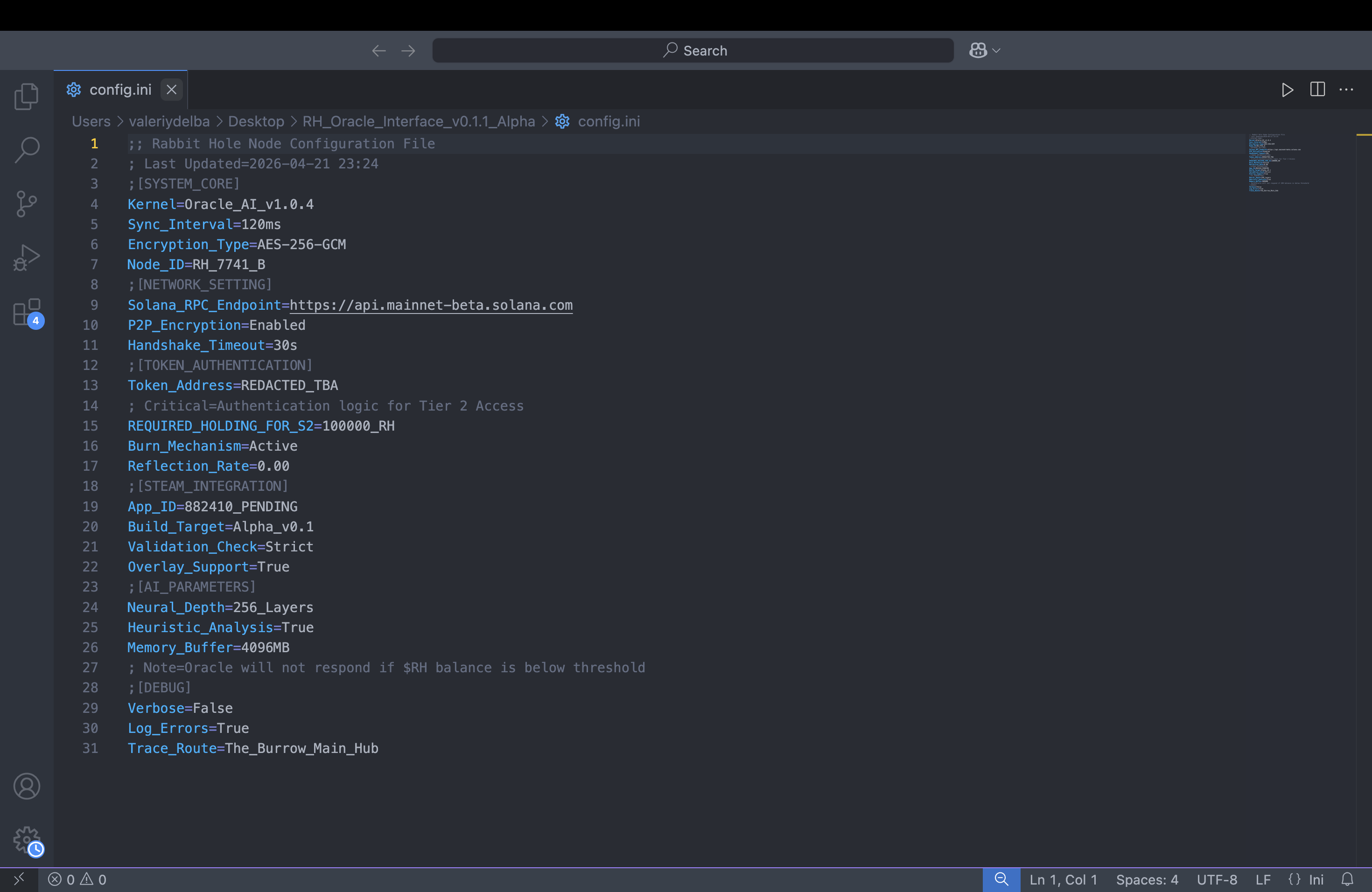Open the Extensions view with badge
This screenshot has height=892, width=1372.
[x=27, y=312]
